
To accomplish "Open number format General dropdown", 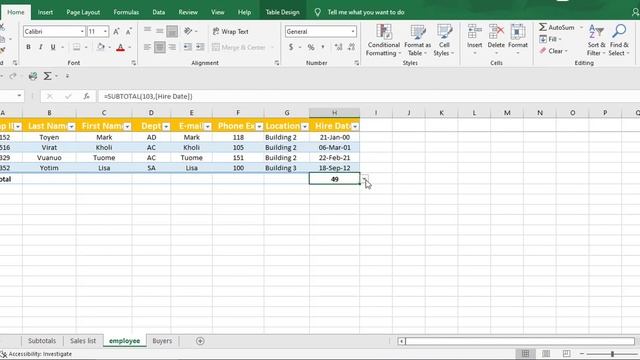I will [353, 31].
